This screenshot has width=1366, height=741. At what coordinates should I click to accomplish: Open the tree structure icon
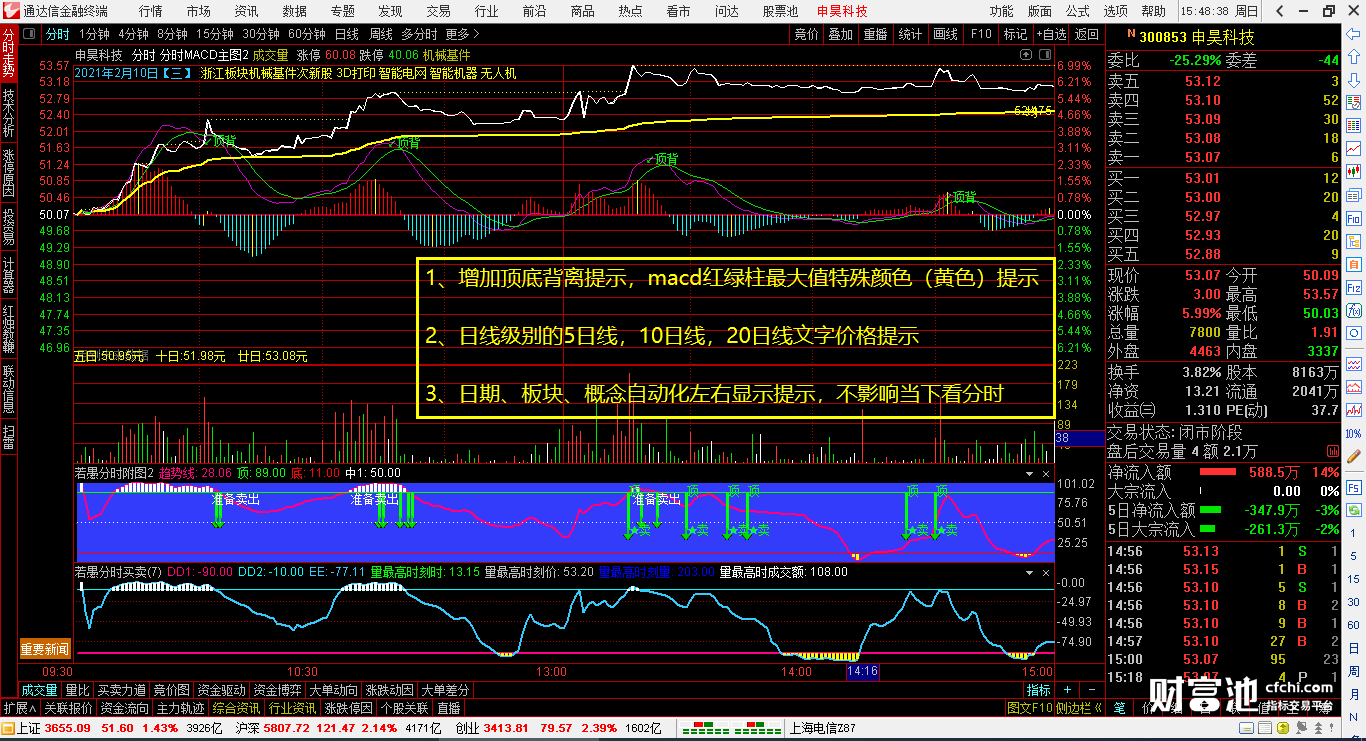click(x=1353, y=241)
